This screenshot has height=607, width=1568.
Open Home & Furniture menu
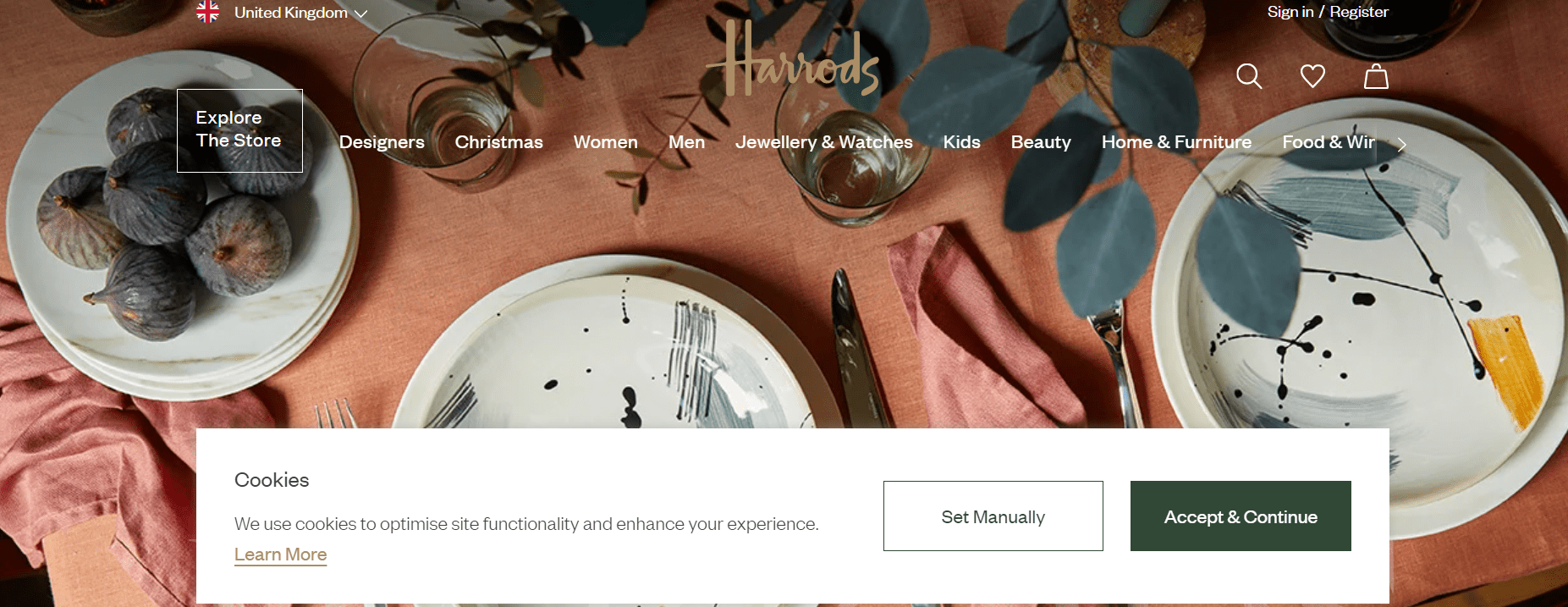[1176, 142]
